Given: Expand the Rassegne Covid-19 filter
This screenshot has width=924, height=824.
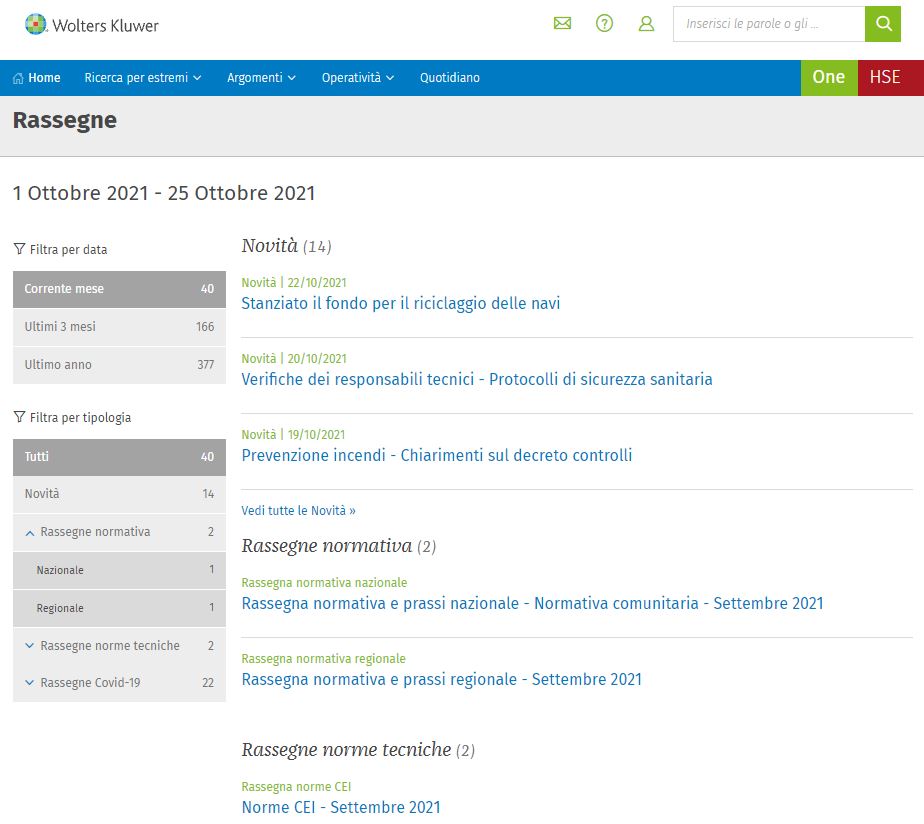Looking at the screenshot, I should point(30,683).
